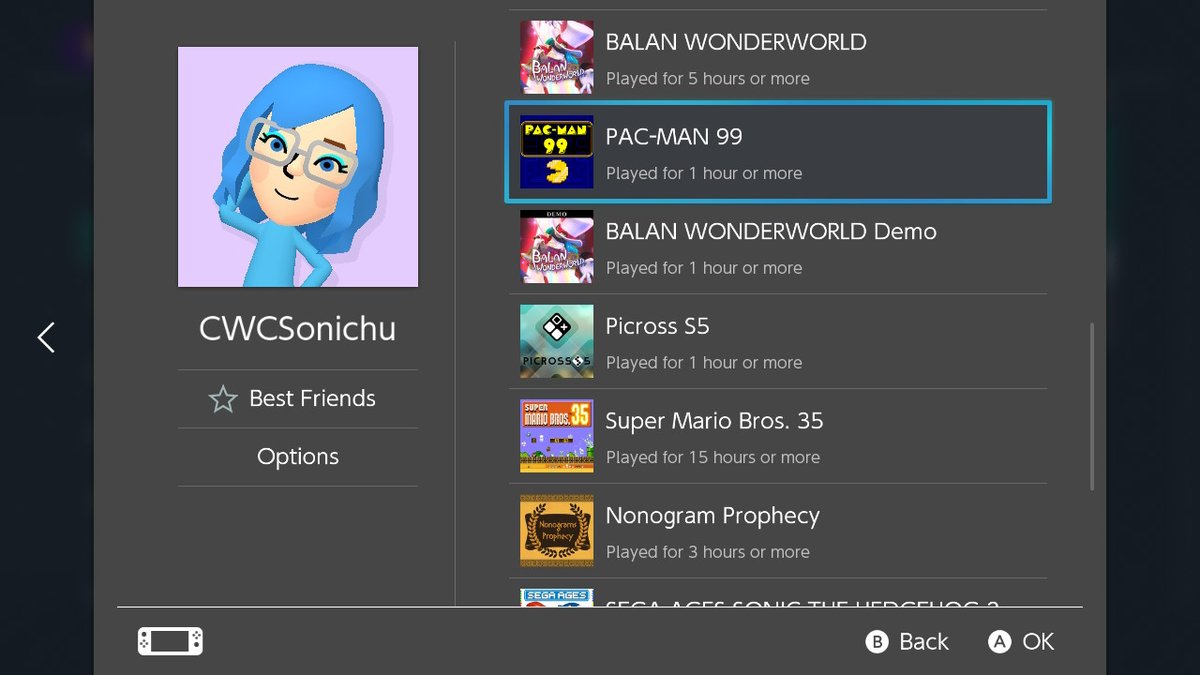This screenshot has width=1200, height=675.
Task: Click BALAN WONDERWORLD Demo's playtime text
Action: tap(704, 268)
